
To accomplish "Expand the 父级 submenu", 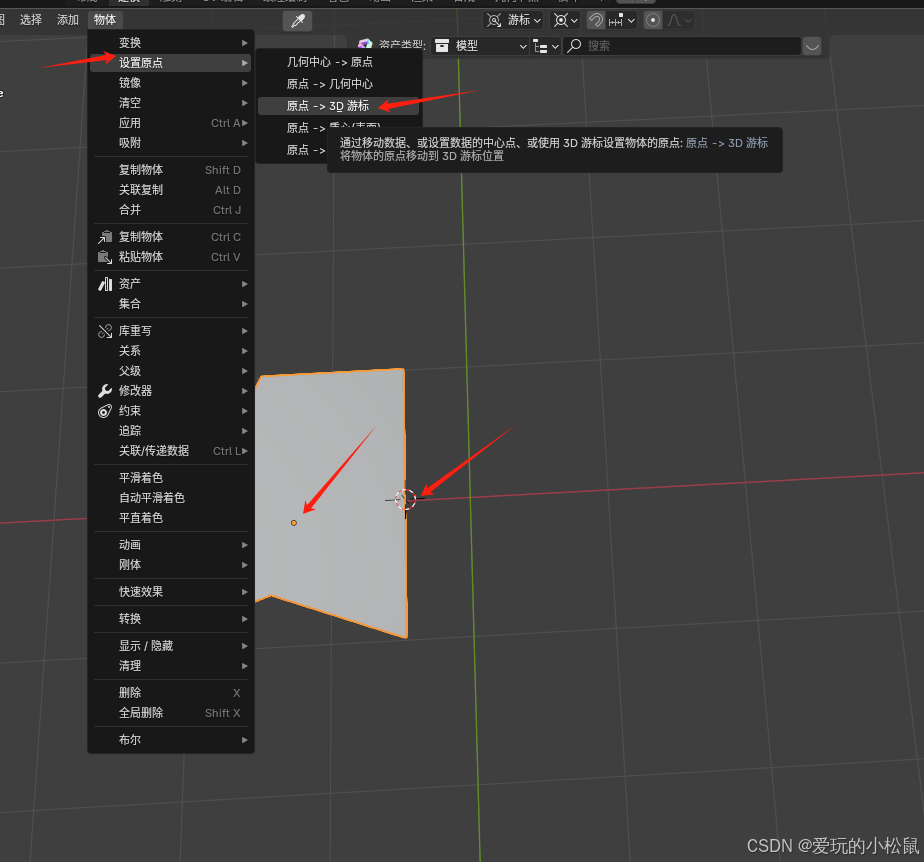I will 171,371.
